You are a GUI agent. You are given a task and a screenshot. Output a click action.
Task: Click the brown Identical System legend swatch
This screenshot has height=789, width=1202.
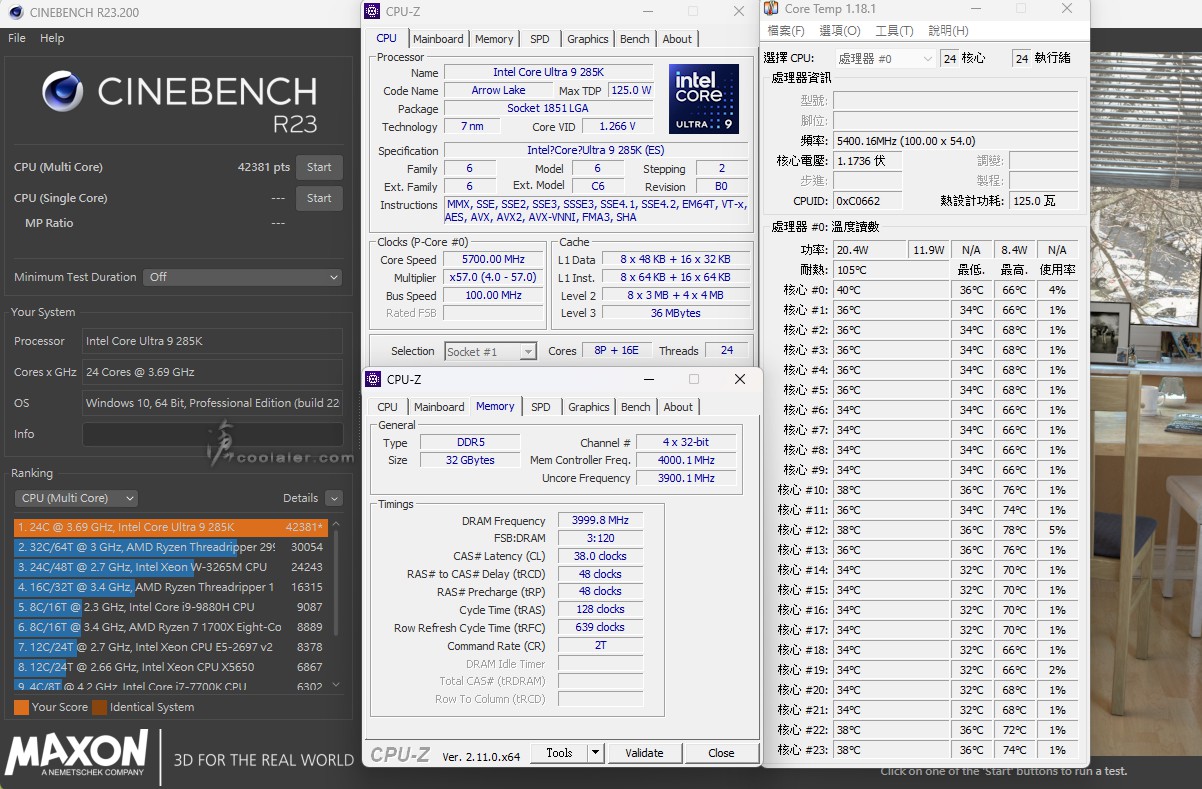[100, 707]
